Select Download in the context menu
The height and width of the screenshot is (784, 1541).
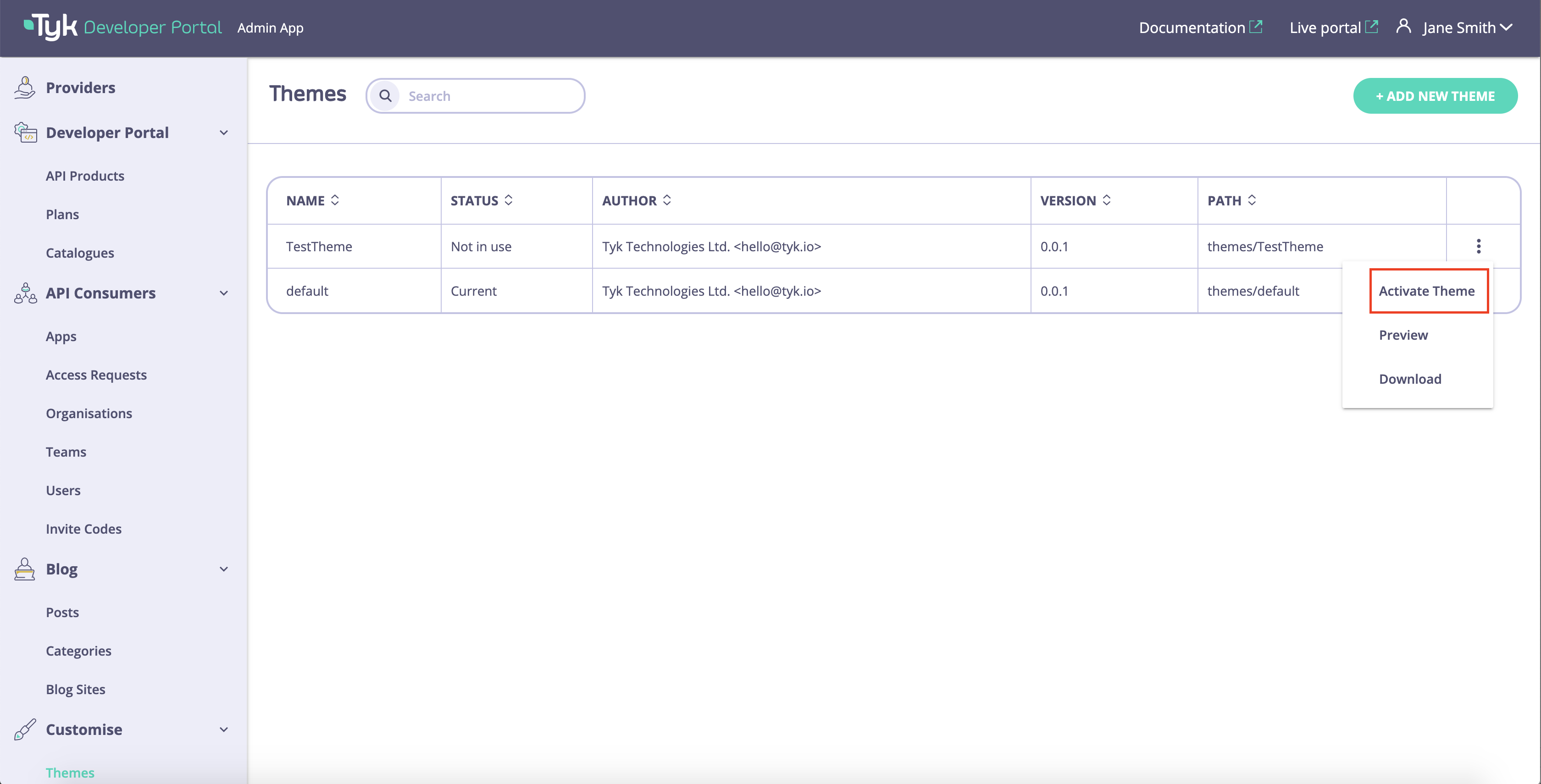[1410, 379]
